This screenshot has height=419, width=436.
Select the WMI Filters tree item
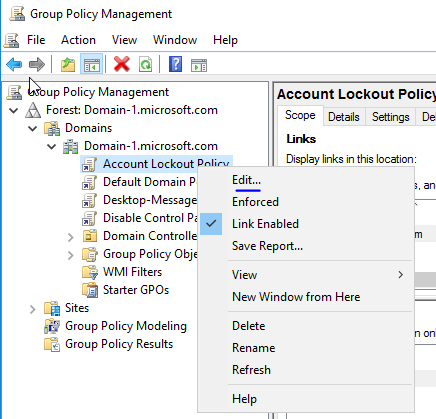[x=132, y=272]
